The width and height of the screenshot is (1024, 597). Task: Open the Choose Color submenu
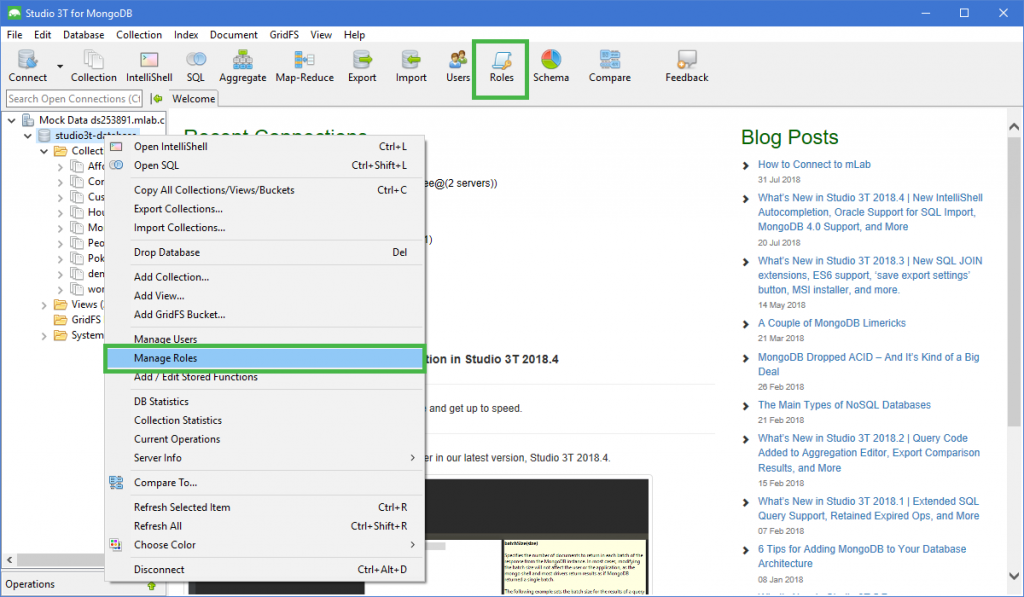click(265, 545)
